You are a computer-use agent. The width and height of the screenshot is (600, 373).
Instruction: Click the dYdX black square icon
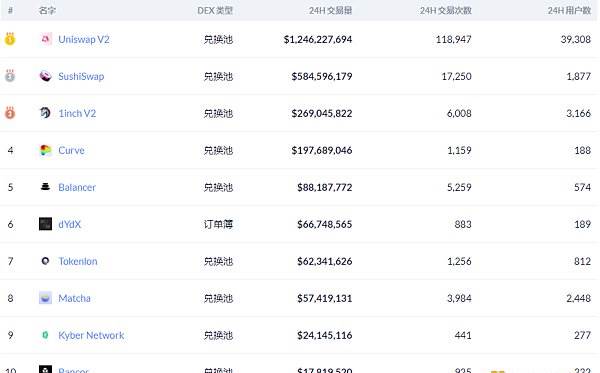(46, 224)
